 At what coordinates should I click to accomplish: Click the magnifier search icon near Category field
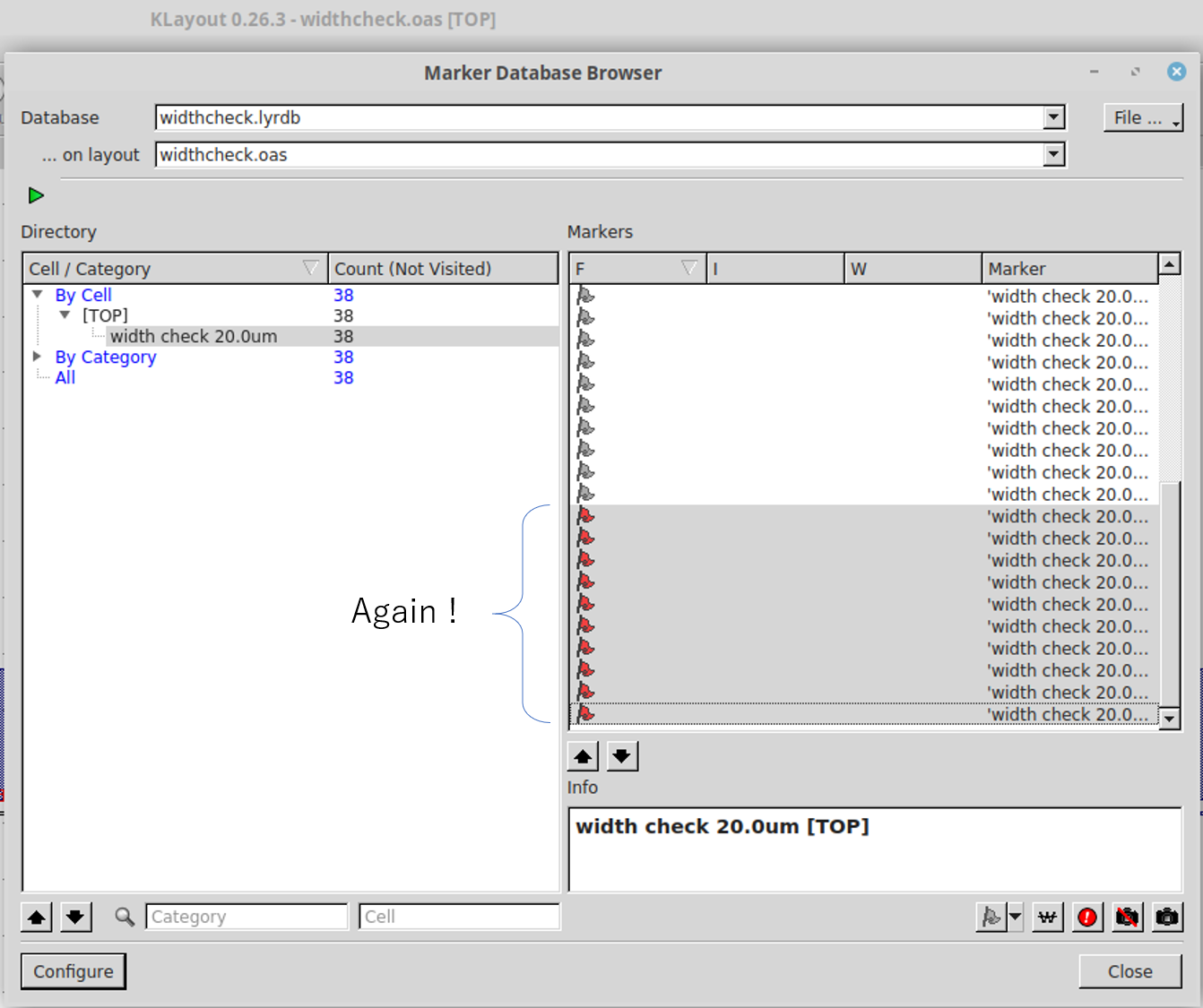coord(125,917)
